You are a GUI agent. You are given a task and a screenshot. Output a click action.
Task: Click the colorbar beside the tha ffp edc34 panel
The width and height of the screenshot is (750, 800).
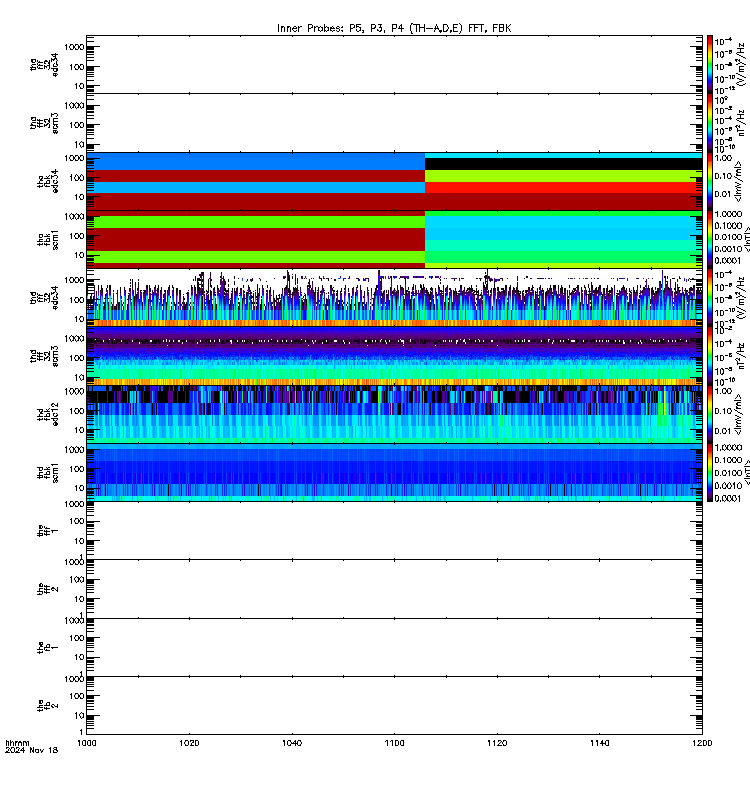(x=710, y=65)
